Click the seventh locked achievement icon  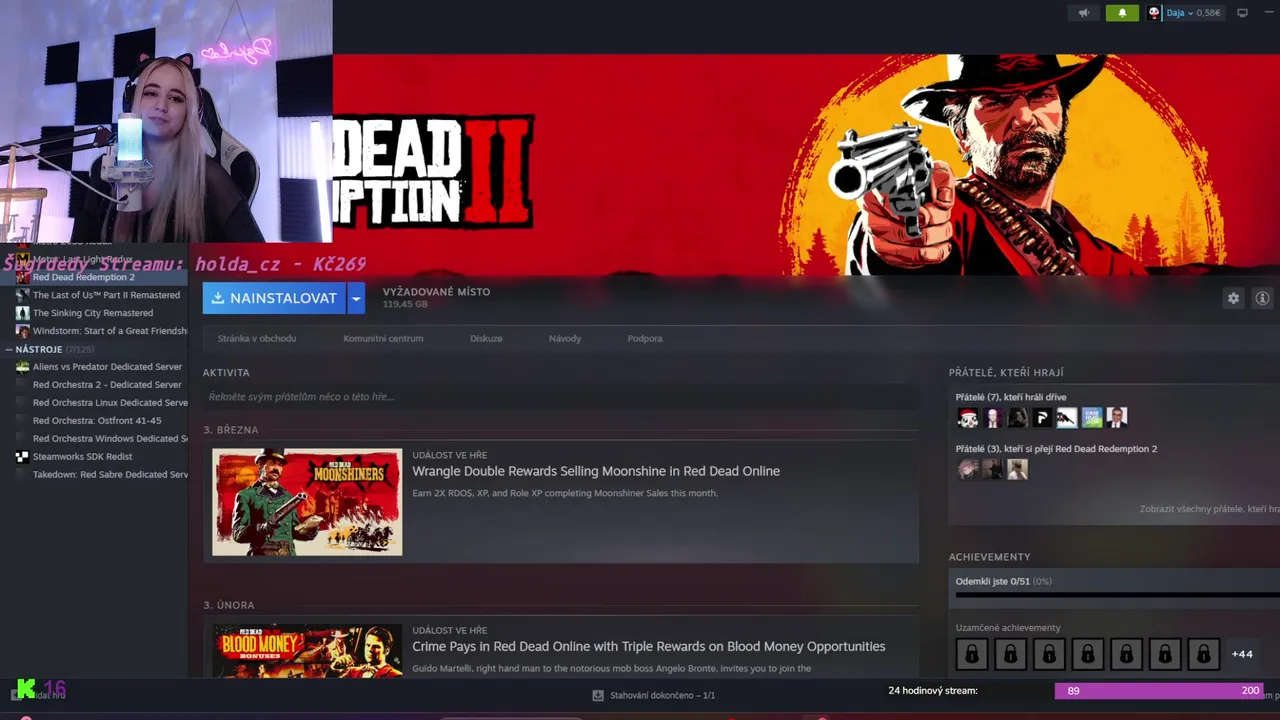click(1204, 654)
